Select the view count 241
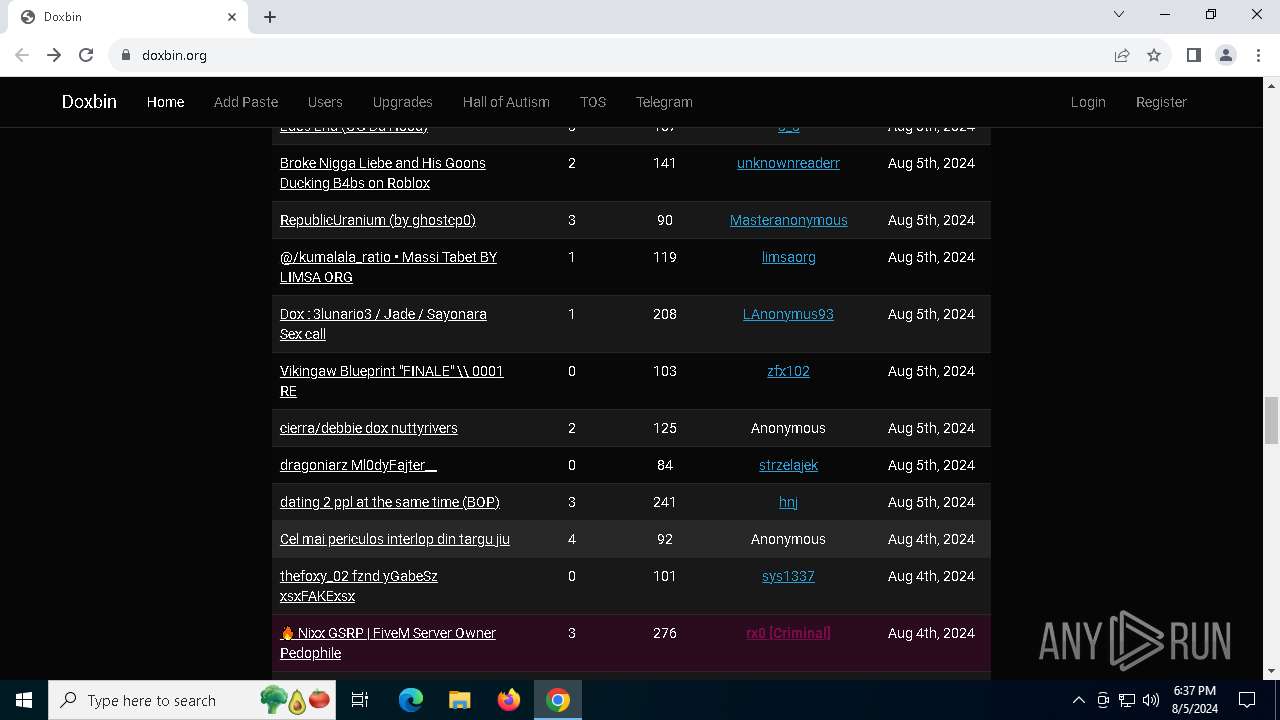 [x=665, y=502]
